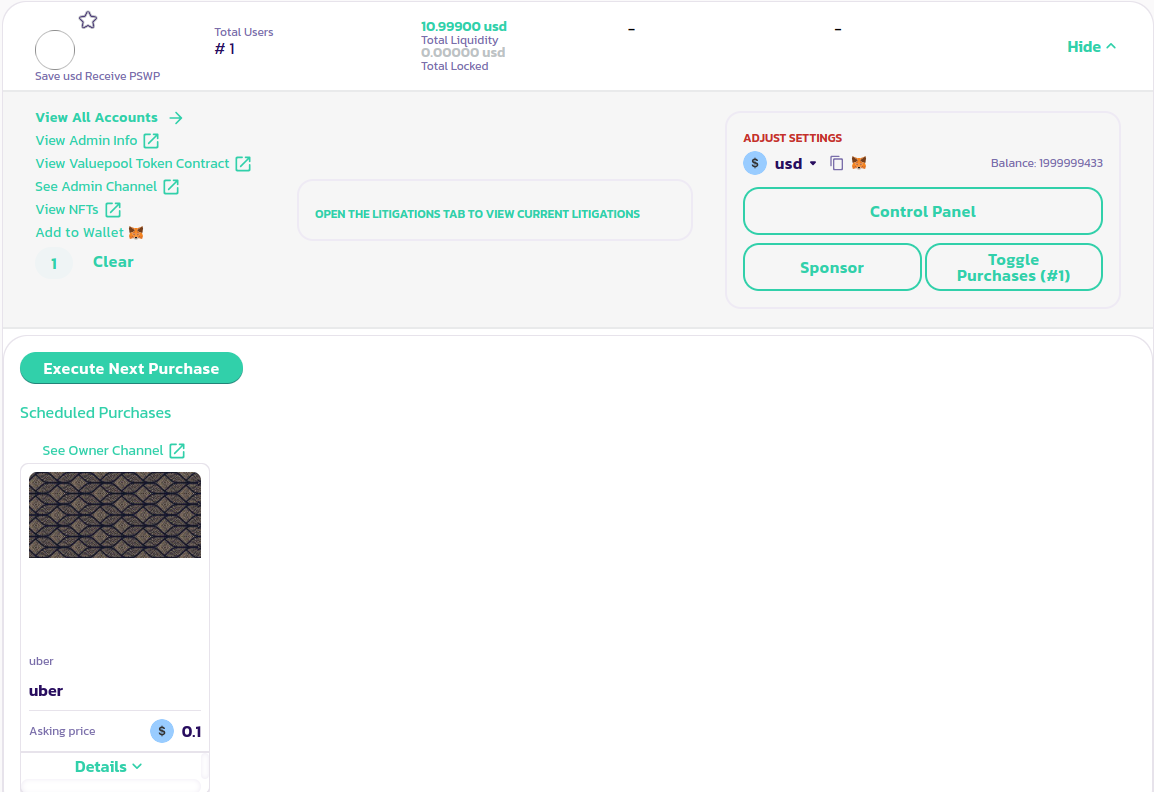This screenshot has width=1154, height=792.
Task: Click the star favorite icon
Action: [x=88, y=20]
